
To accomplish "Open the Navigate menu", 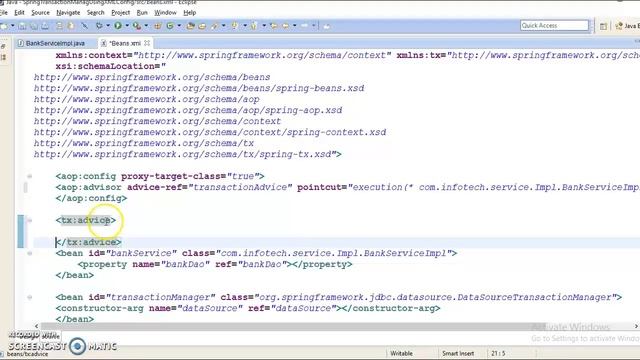I will coord(68,13).
